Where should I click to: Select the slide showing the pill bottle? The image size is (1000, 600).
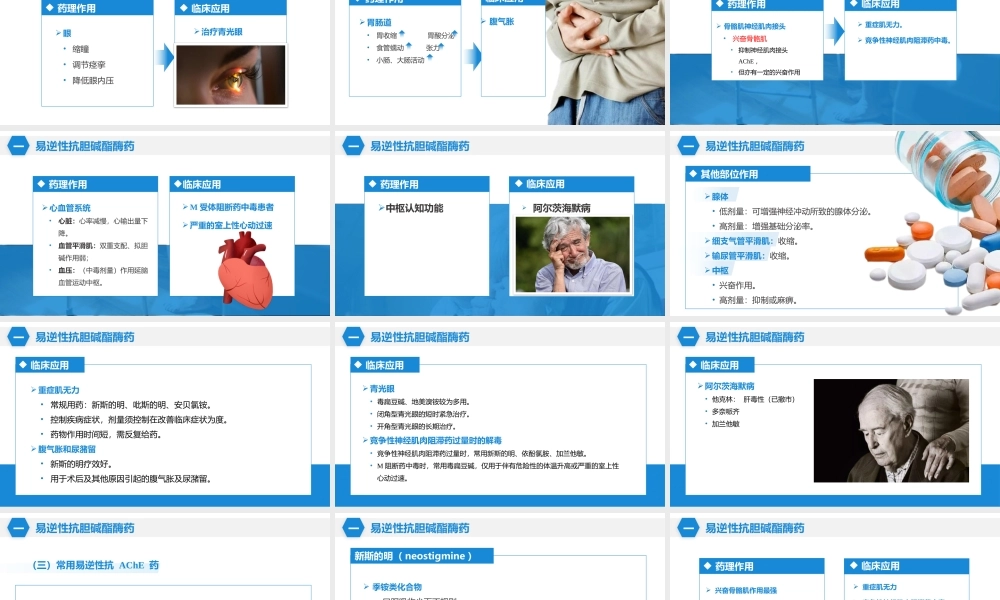coord(835,223)
